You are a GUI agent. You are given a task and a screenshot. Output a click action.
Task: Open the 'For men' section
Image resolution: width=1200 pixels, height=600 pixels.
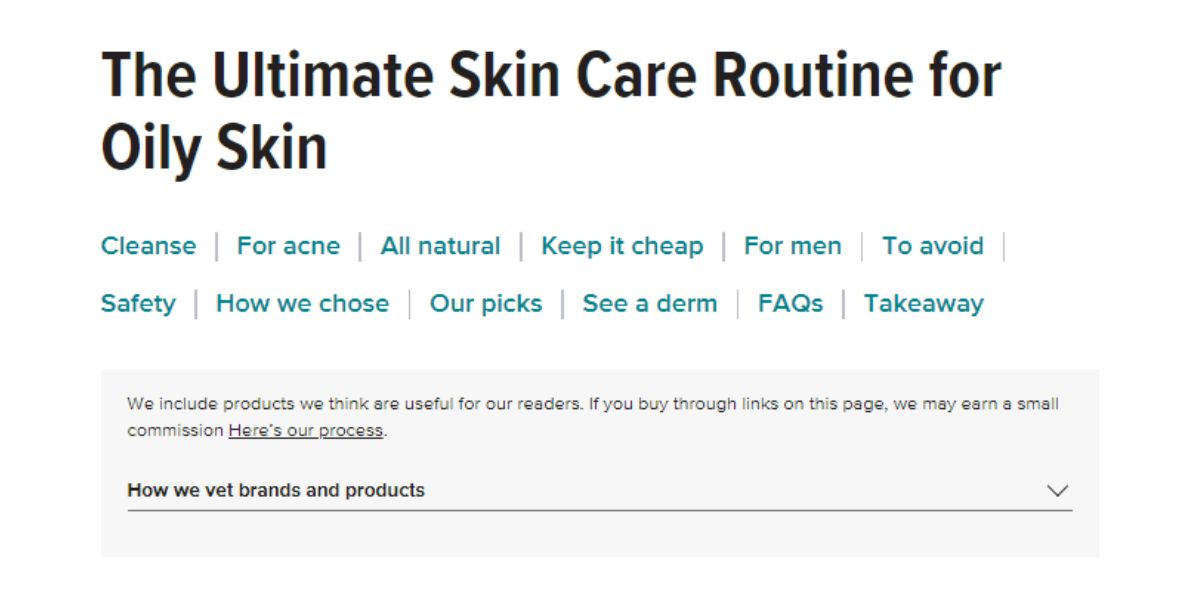coord(792,246)
